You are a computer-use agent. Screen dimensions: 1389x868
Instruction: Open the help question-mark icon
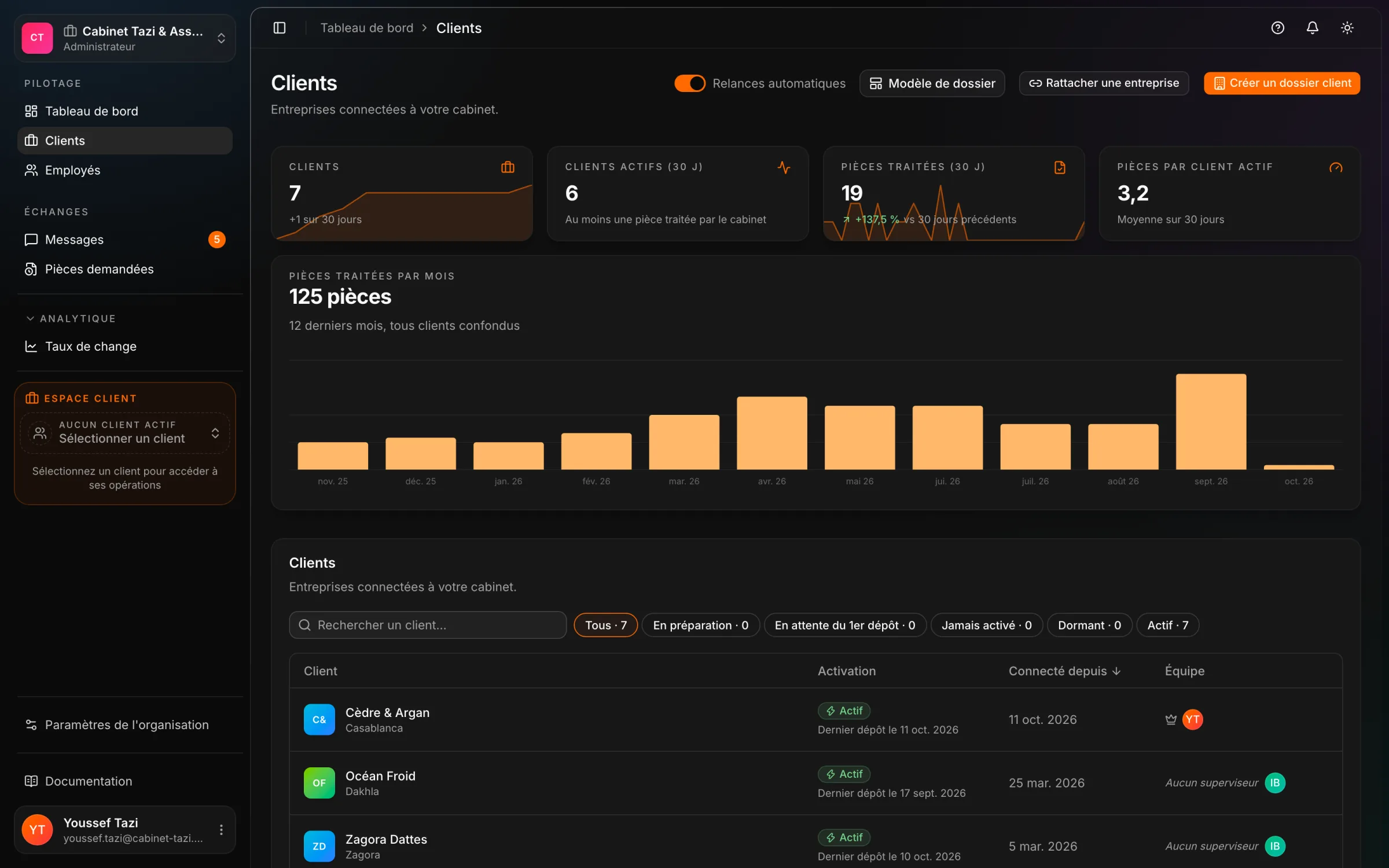1278,28
